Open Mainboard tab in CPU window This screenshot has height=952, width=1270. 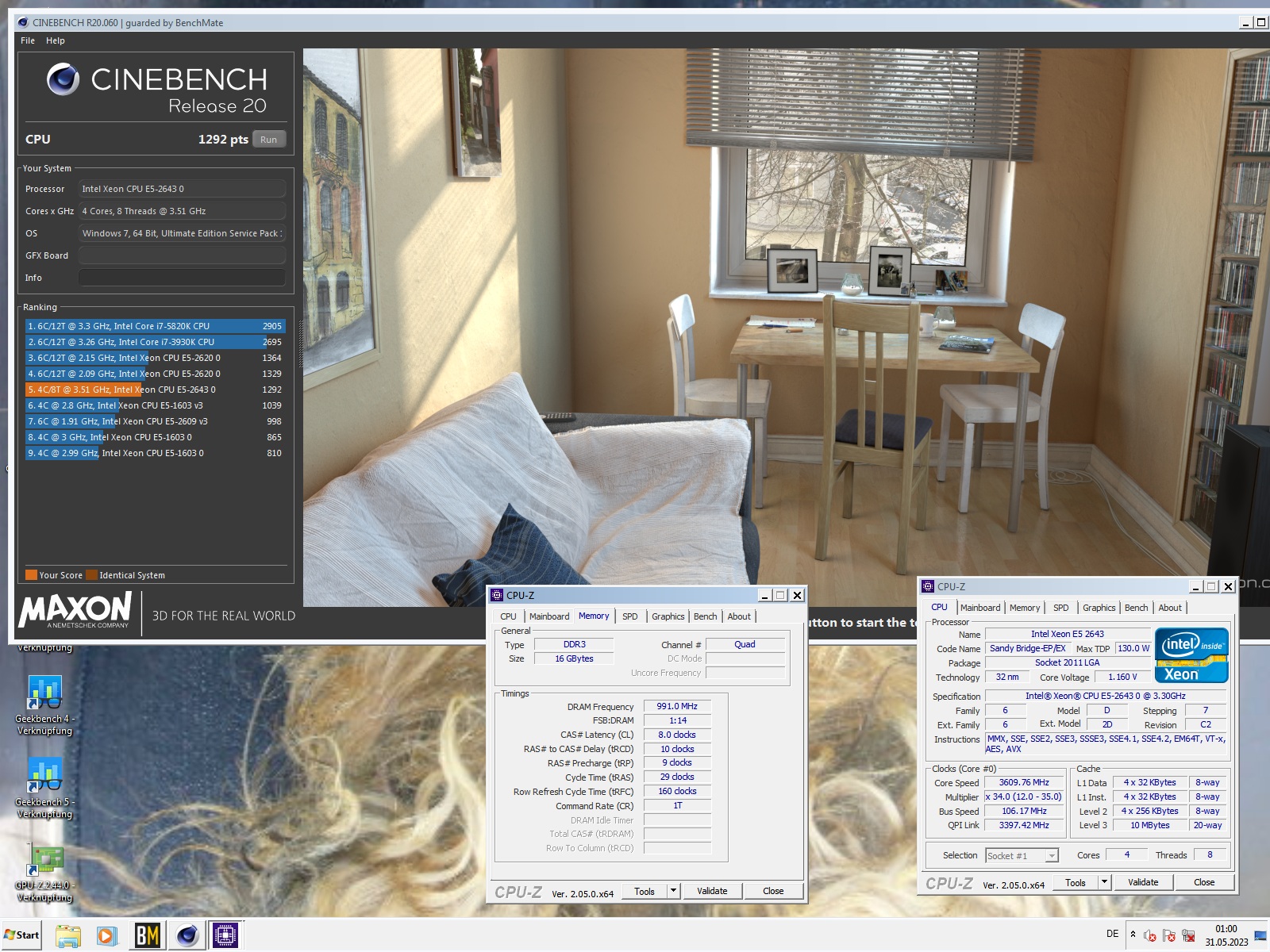[x=980, y=608]
